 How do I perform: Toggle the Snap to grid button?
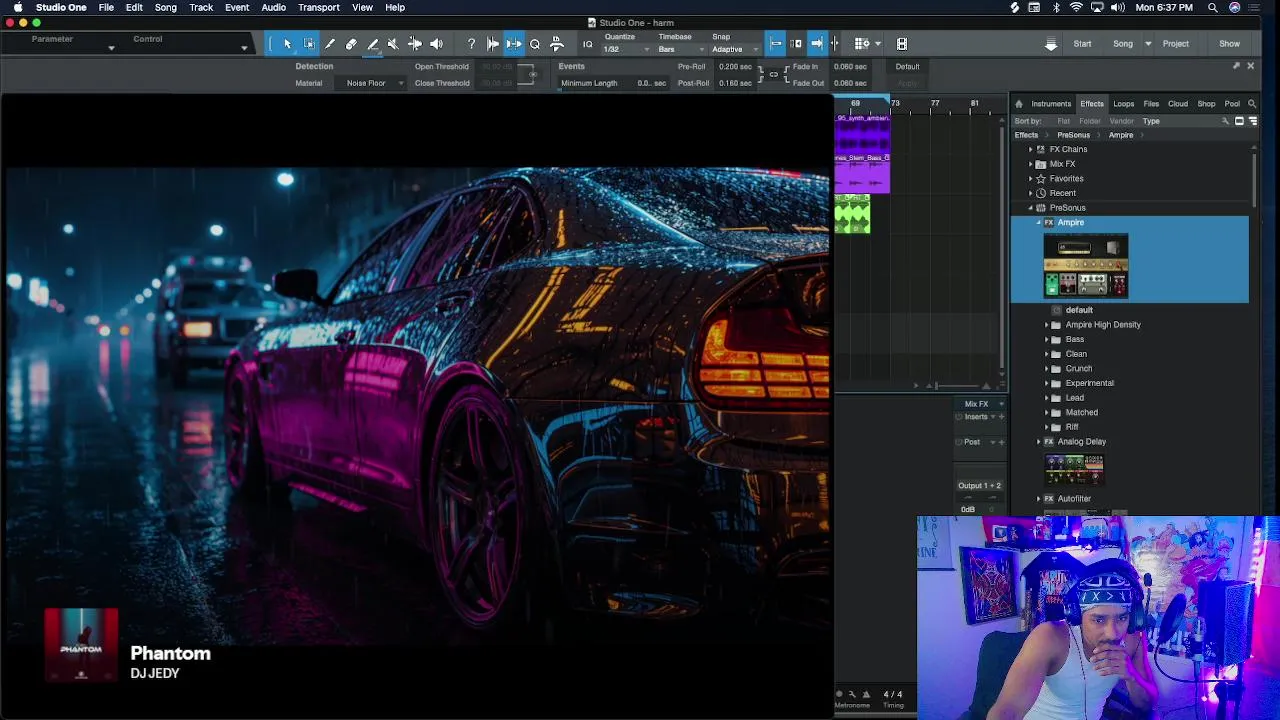point(775,44)
